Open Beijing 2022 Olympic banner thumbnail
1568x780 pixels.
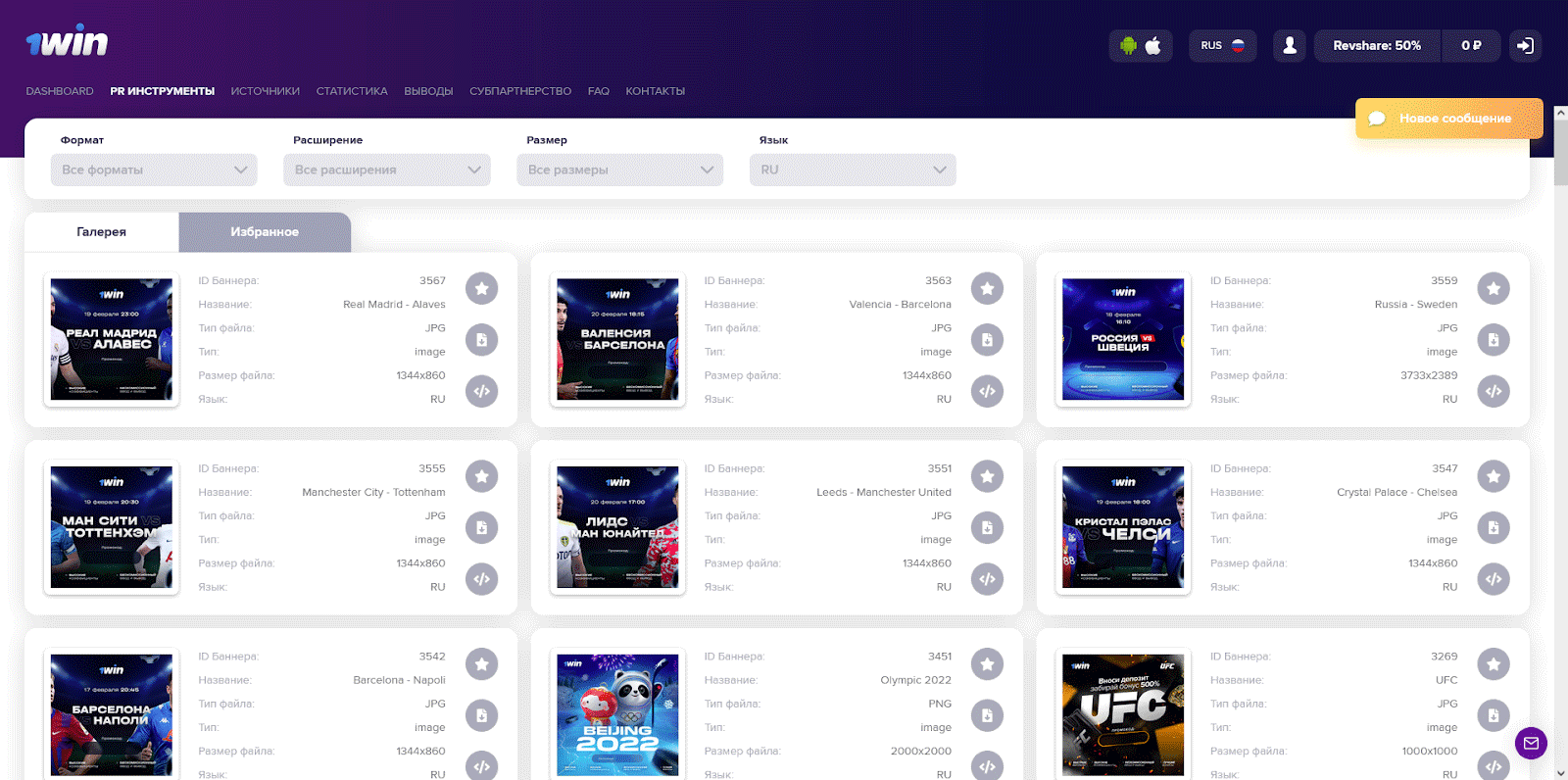coord(617,715)
